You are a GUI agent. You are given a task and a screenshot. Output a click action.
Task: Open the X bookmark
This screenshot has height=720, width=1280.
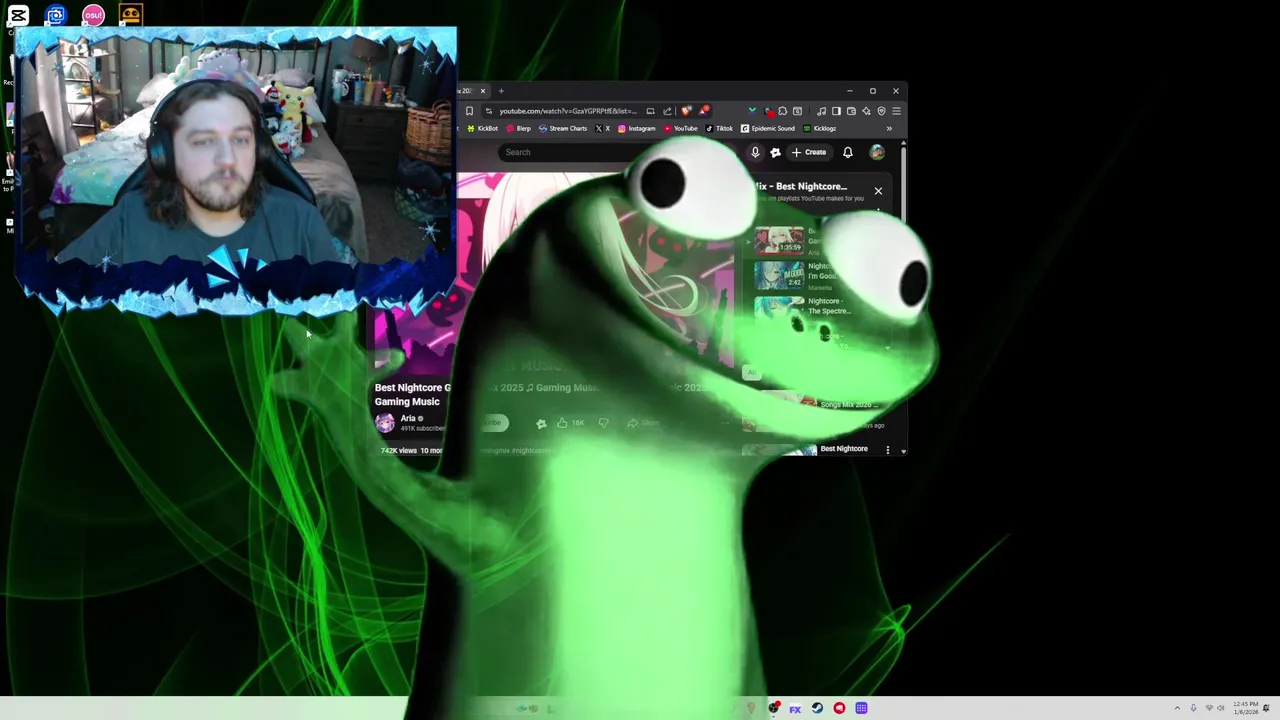click(603, 128)
